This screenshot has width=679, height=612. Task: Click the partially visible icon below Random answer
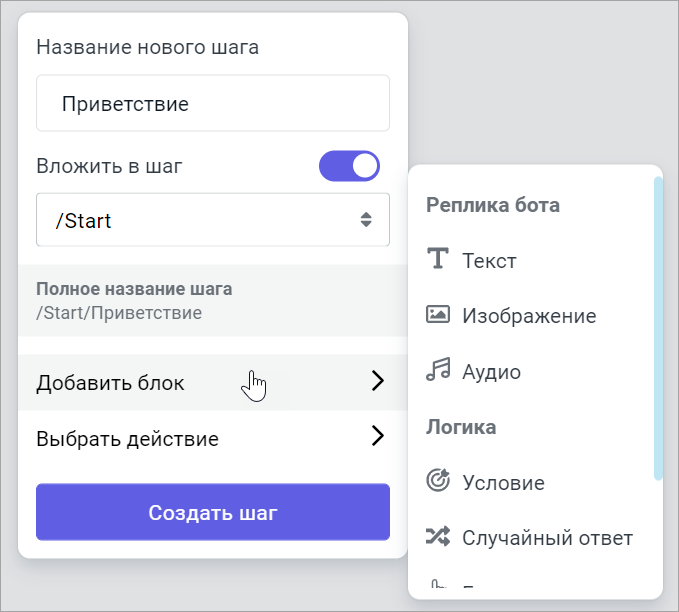click(438, 587)
